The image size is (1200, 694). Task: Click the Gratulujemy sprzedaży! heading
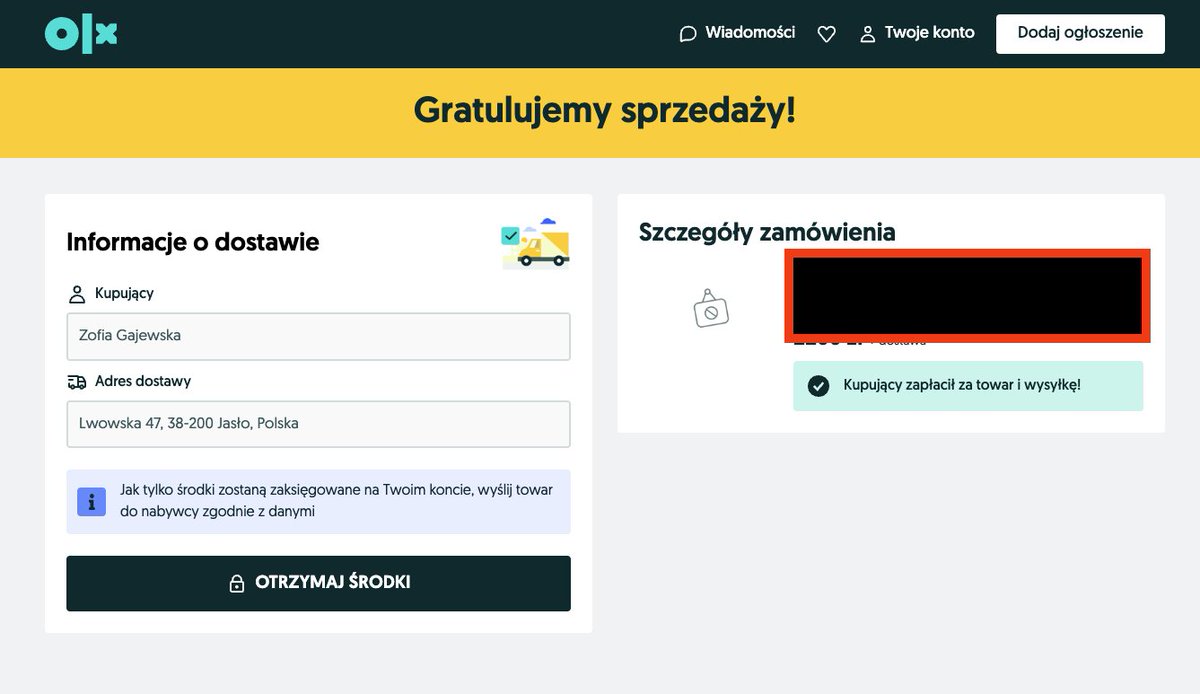(605, 110)
